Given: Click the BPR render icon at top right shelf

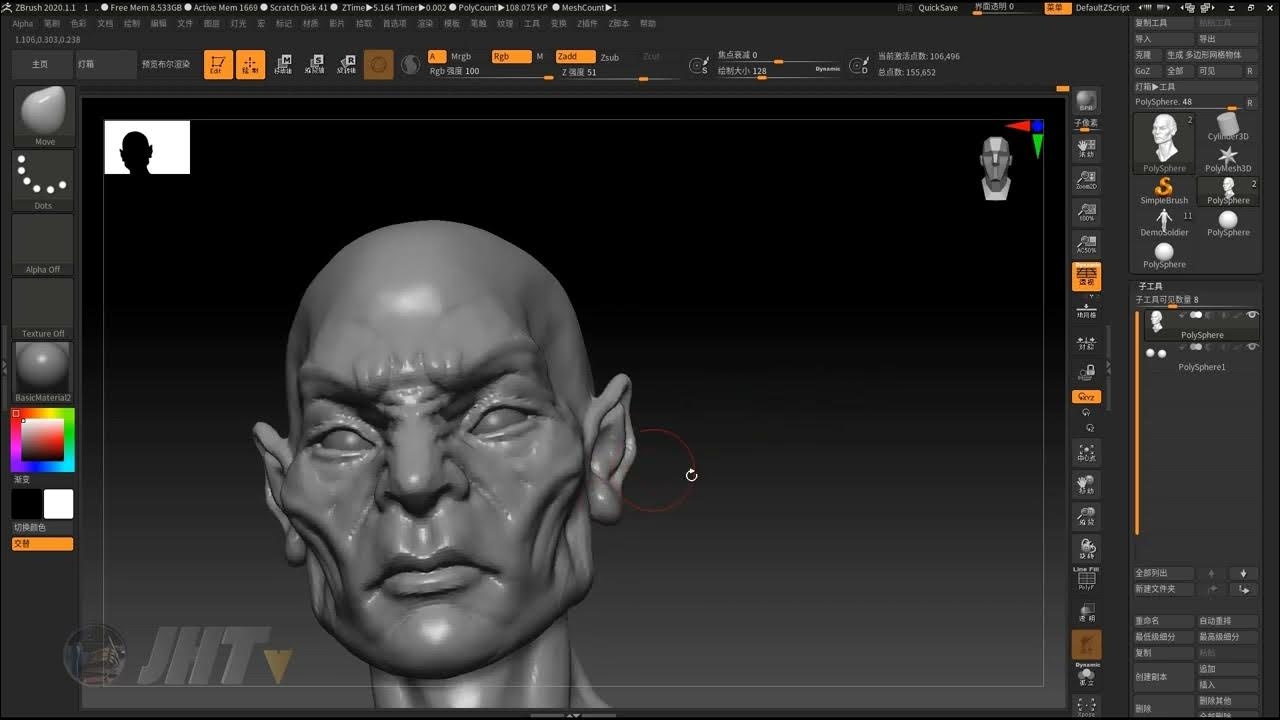Looking at the screenshot, I should click(x=1087, y=100).
